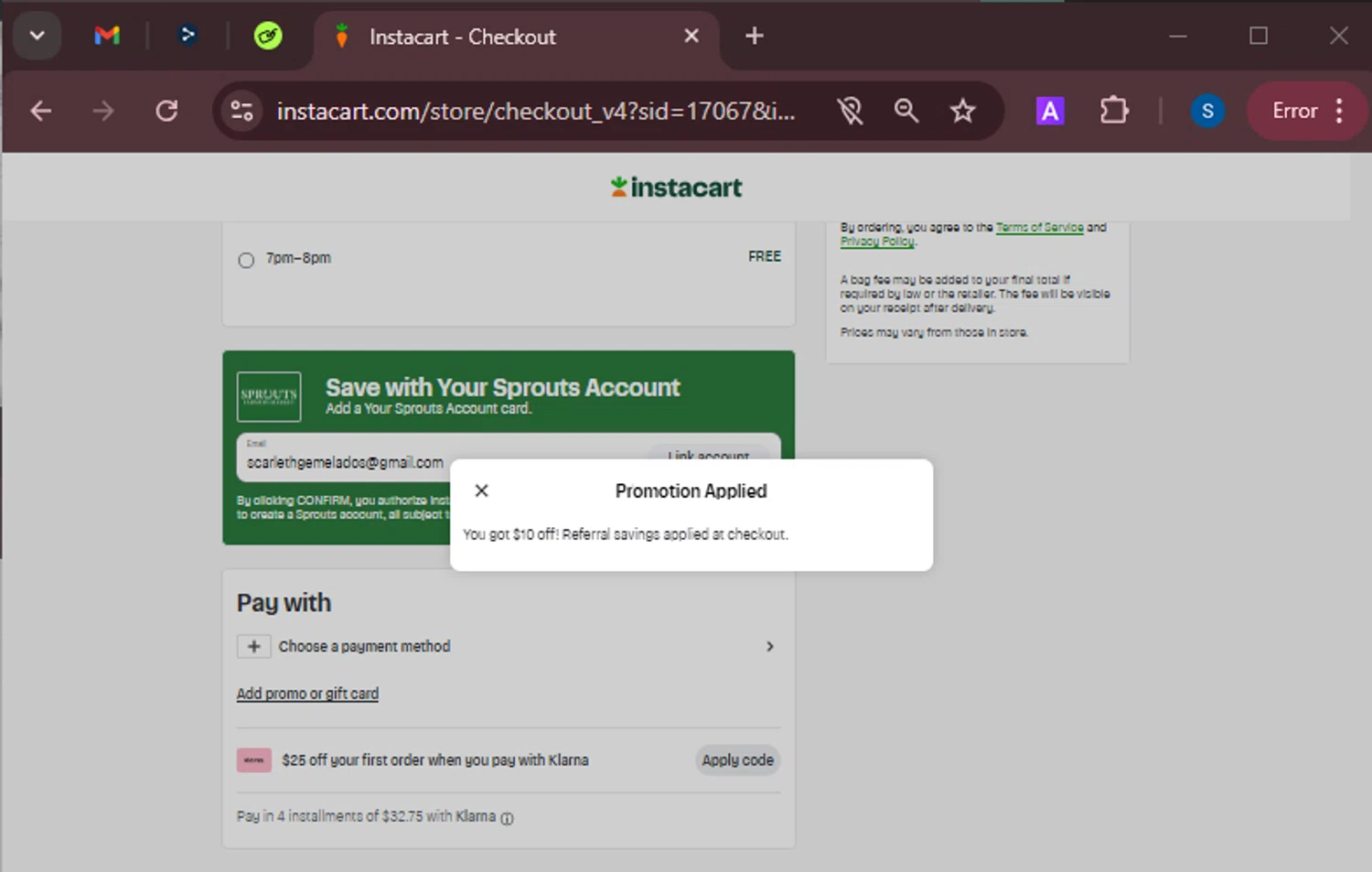Select the 7pm–8pm delivery time radio

[x=246, y=260]
